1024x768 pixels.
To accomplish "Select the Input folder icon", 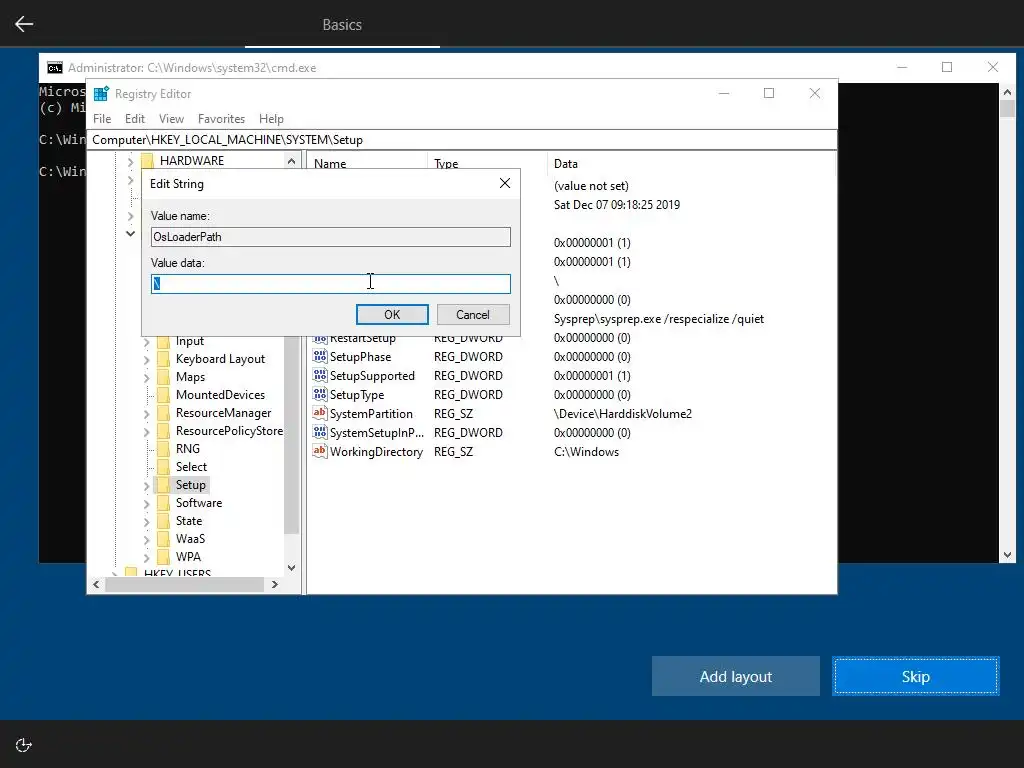I will (x=163, y=342).
